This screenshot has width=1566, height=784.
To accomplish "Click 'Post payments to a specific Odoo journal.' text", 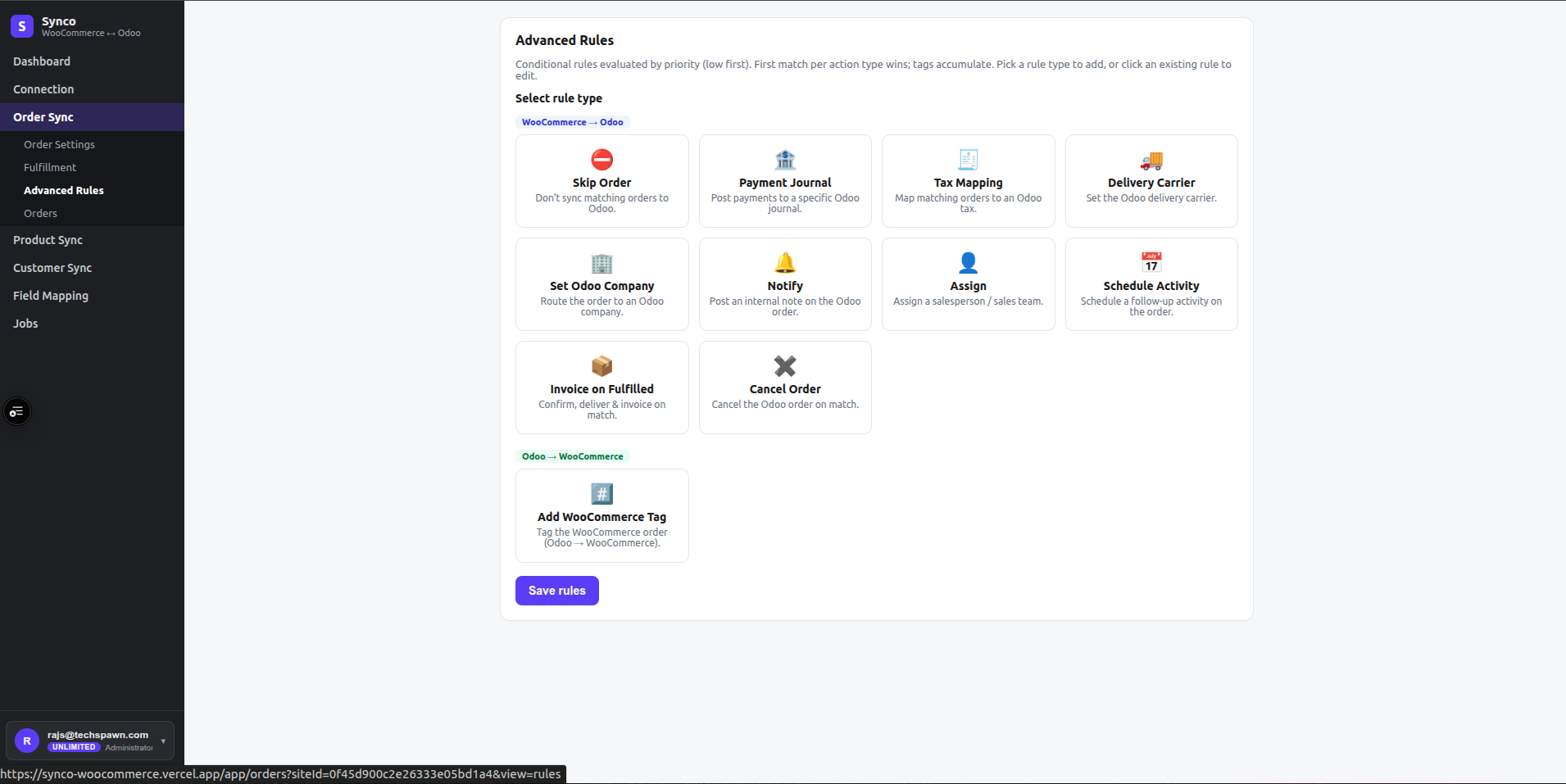I will pyautogui.click(x=785, y=203).
